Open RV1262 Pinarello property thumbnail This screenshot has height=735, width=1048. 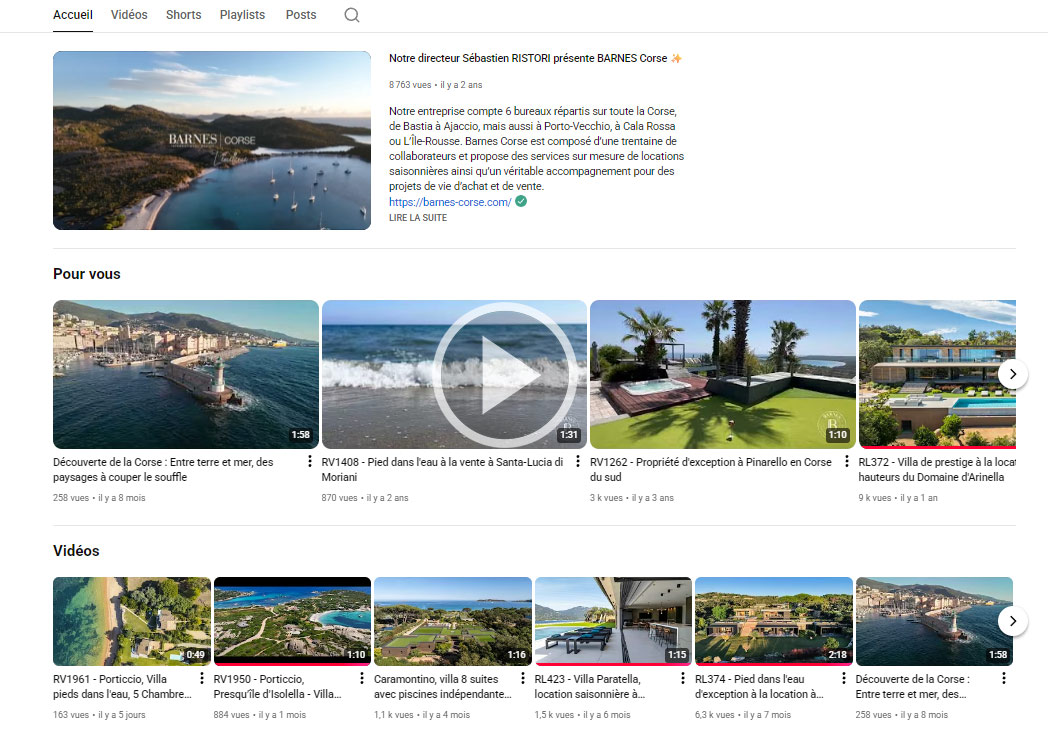click(722, 374)
